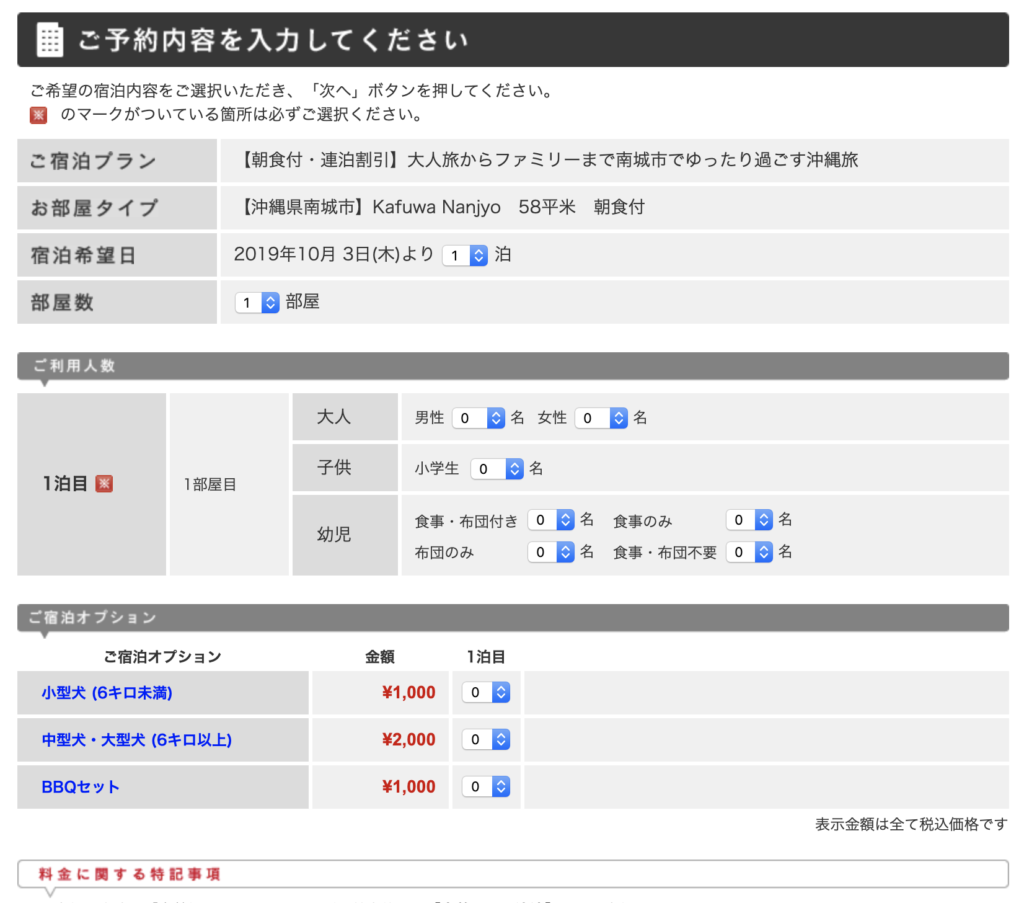Open the BBQセット option link

point(80,787)
